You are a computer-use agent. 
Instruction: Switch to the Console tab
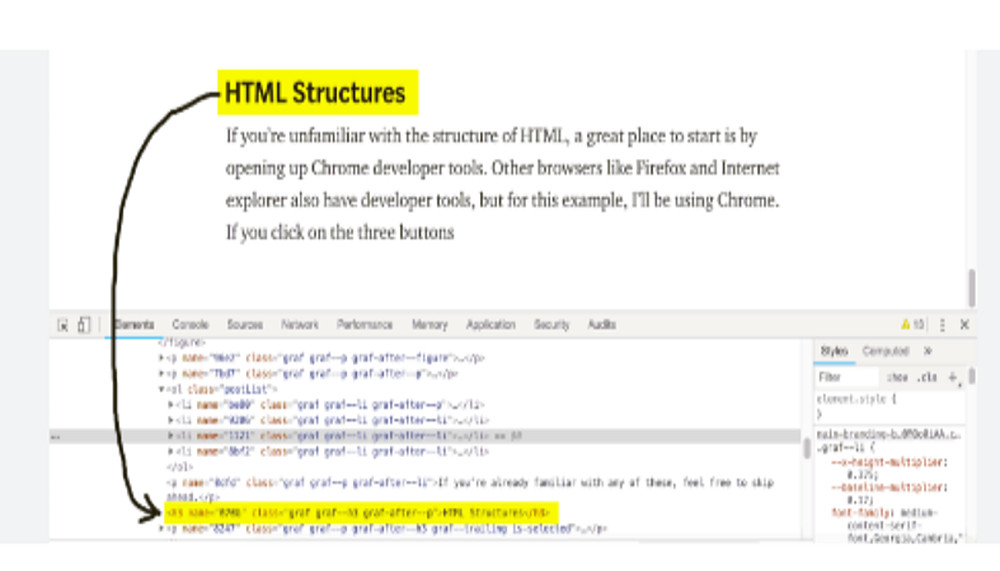pos(190,325)
